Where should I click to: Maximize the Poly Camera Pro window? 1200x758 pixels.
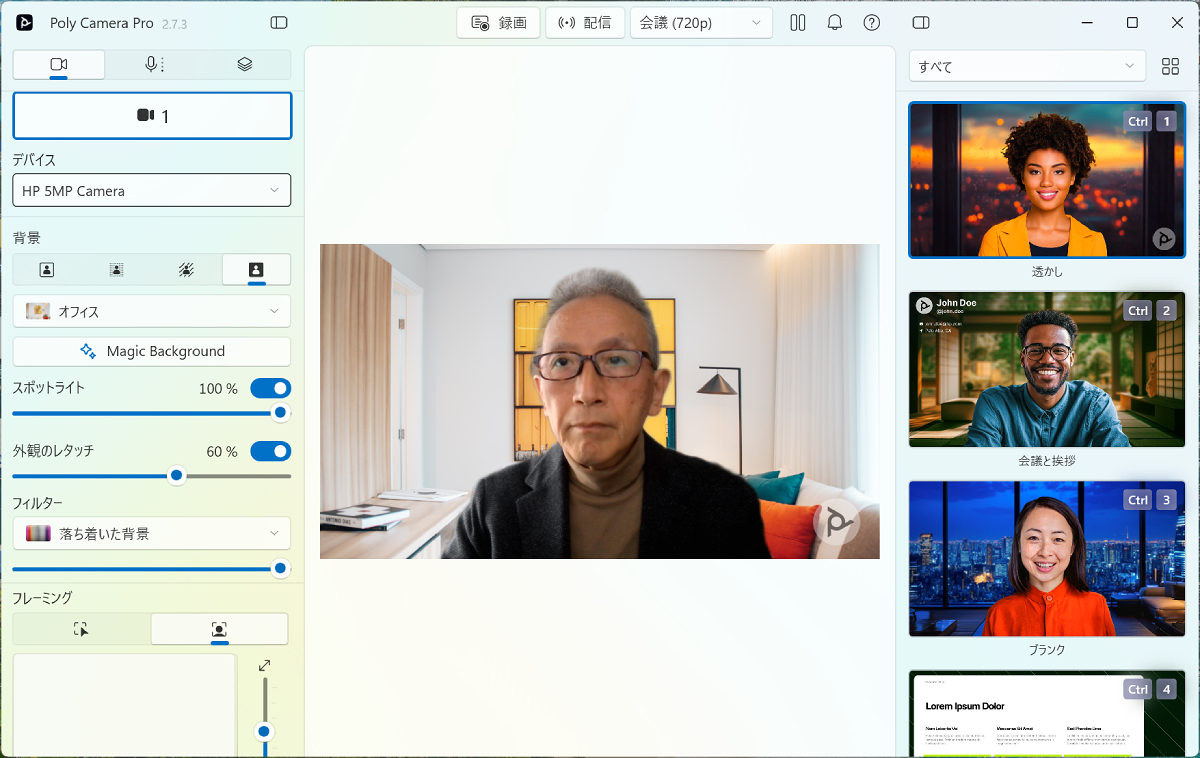[1132, 22]
